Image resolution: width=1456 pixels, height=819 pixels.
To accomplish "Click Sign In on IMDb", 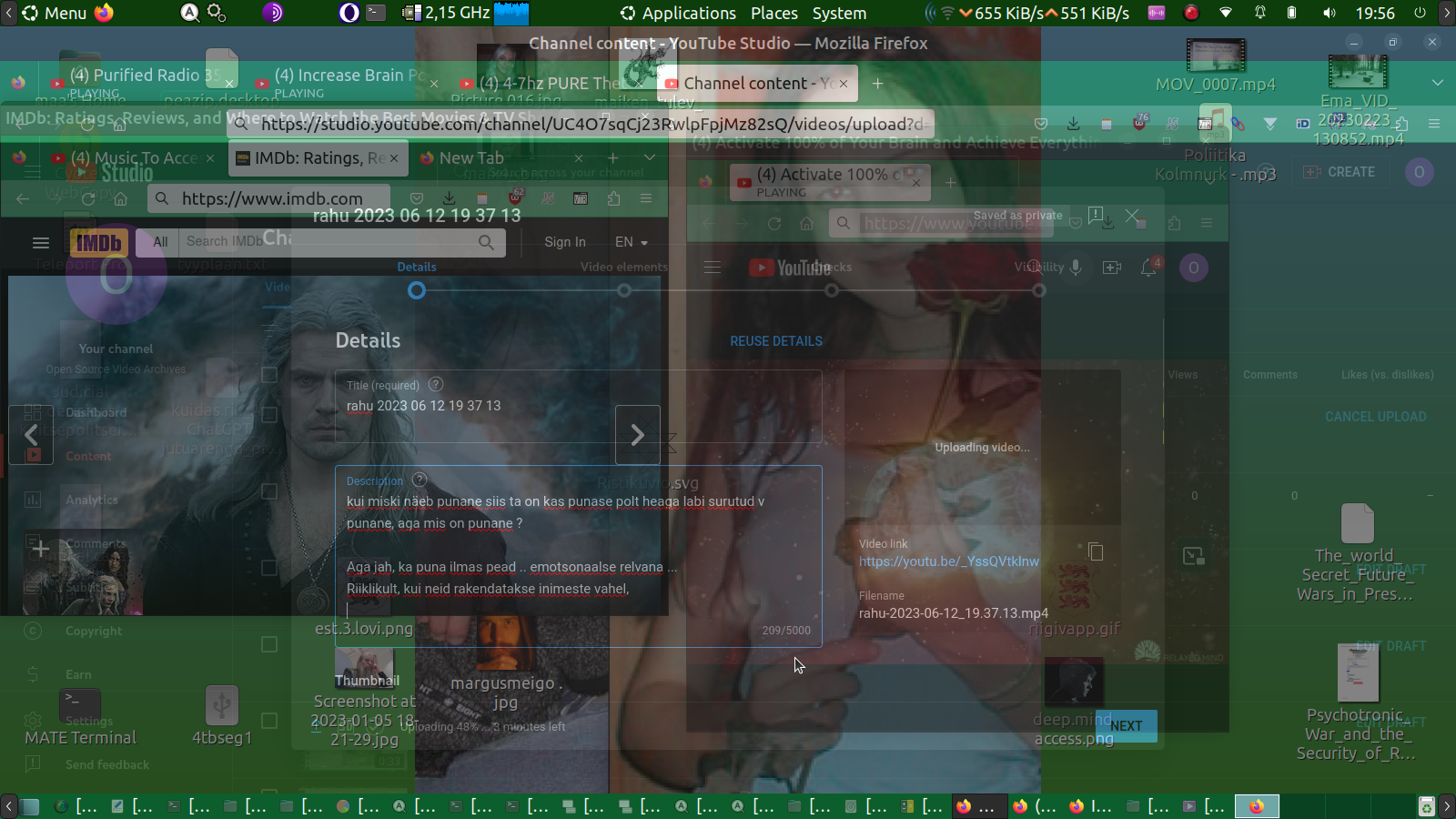I will [x=565, y=242].
